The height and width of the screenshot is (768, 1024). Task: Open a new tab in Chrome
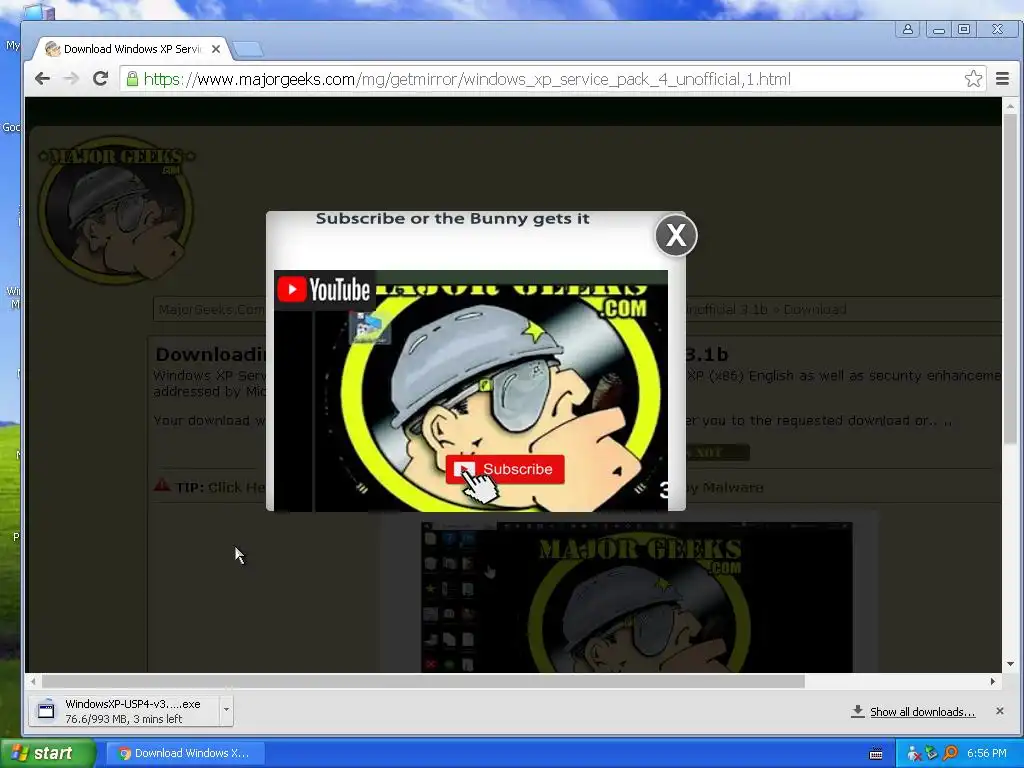click(x=248, y=49)
